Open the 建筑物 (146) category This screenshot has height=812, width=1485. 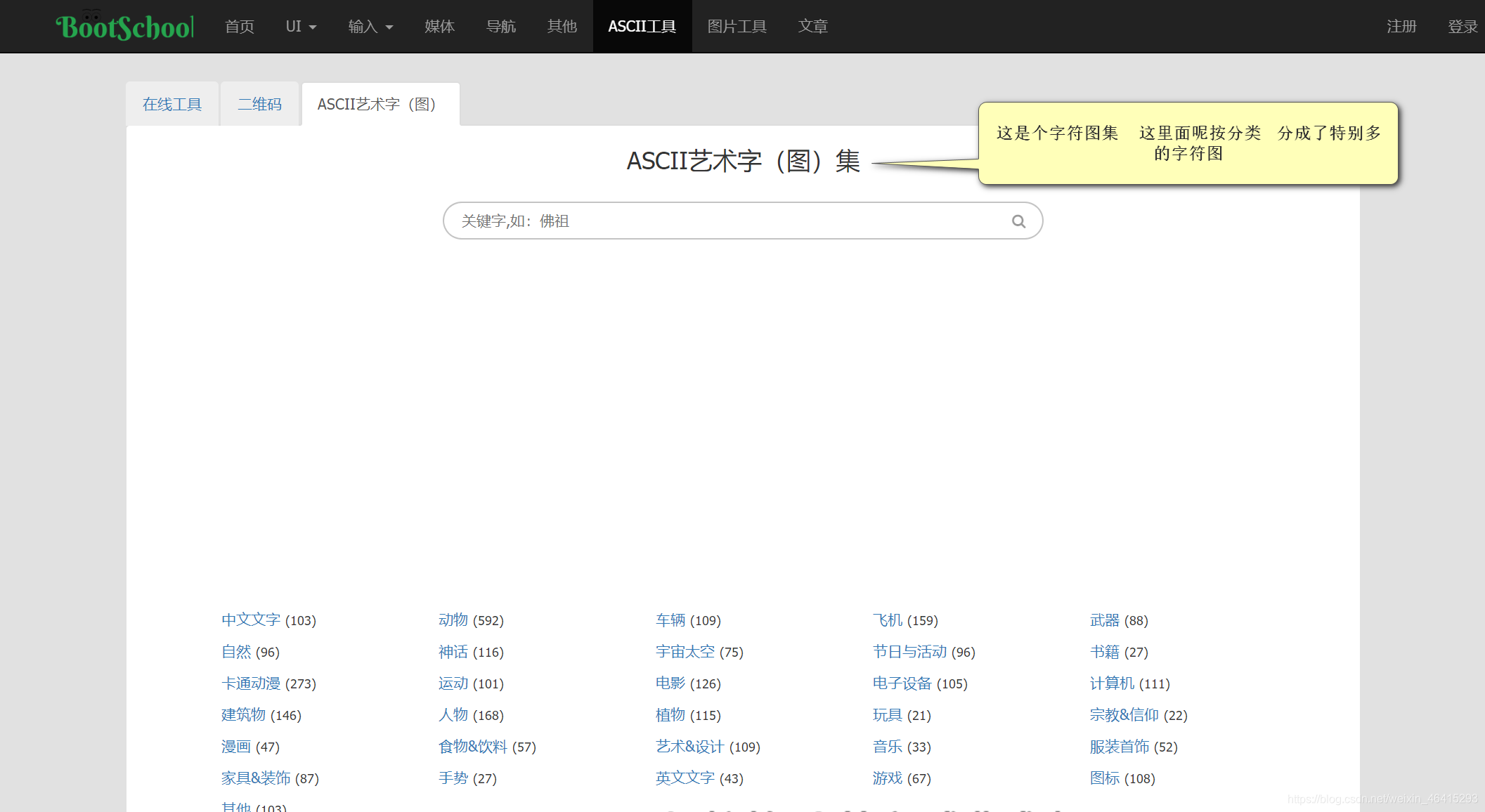244,714
